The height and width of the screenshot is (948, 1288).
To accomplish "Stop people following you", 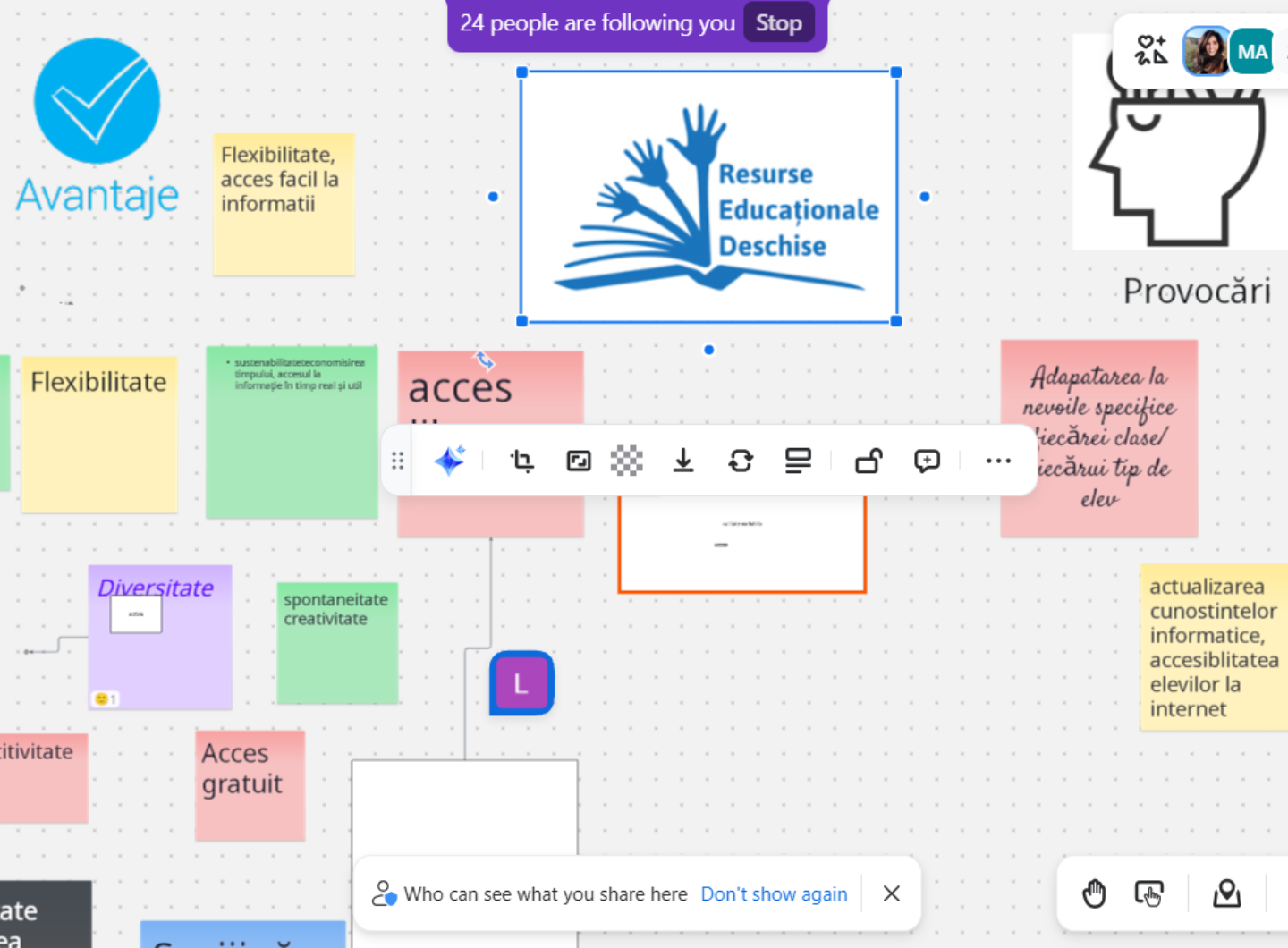I will 778,23.
